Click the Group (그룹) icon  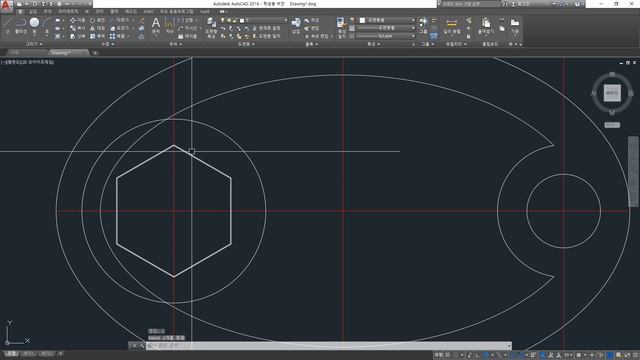pyautogui.click(x=423, y=24)
